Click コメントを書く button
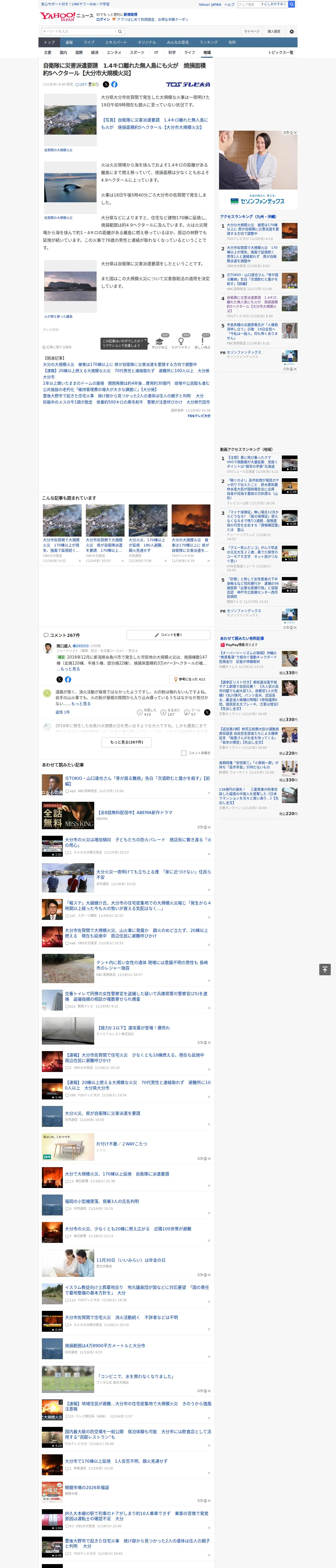This screenshot has width=336, height=1568. point(168,635)
